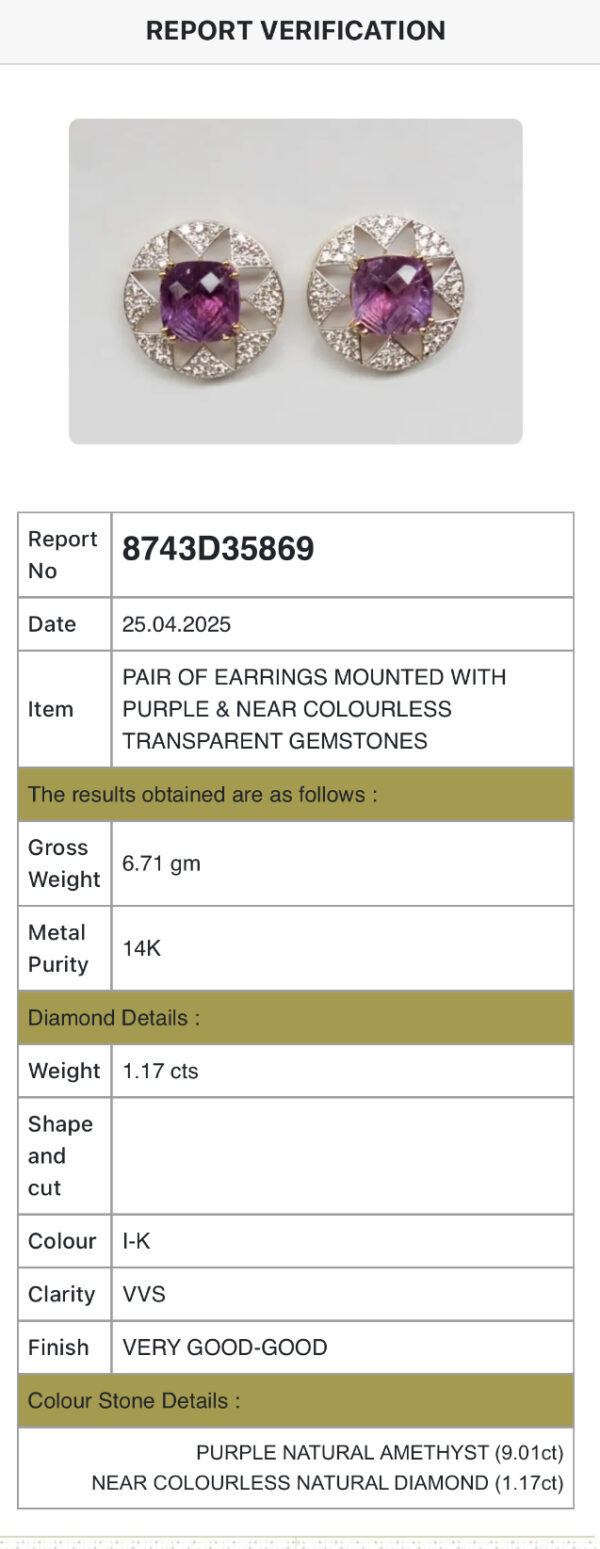Click the PURPLE NATURAL AMETHYST line

(x=380, y=1452)
